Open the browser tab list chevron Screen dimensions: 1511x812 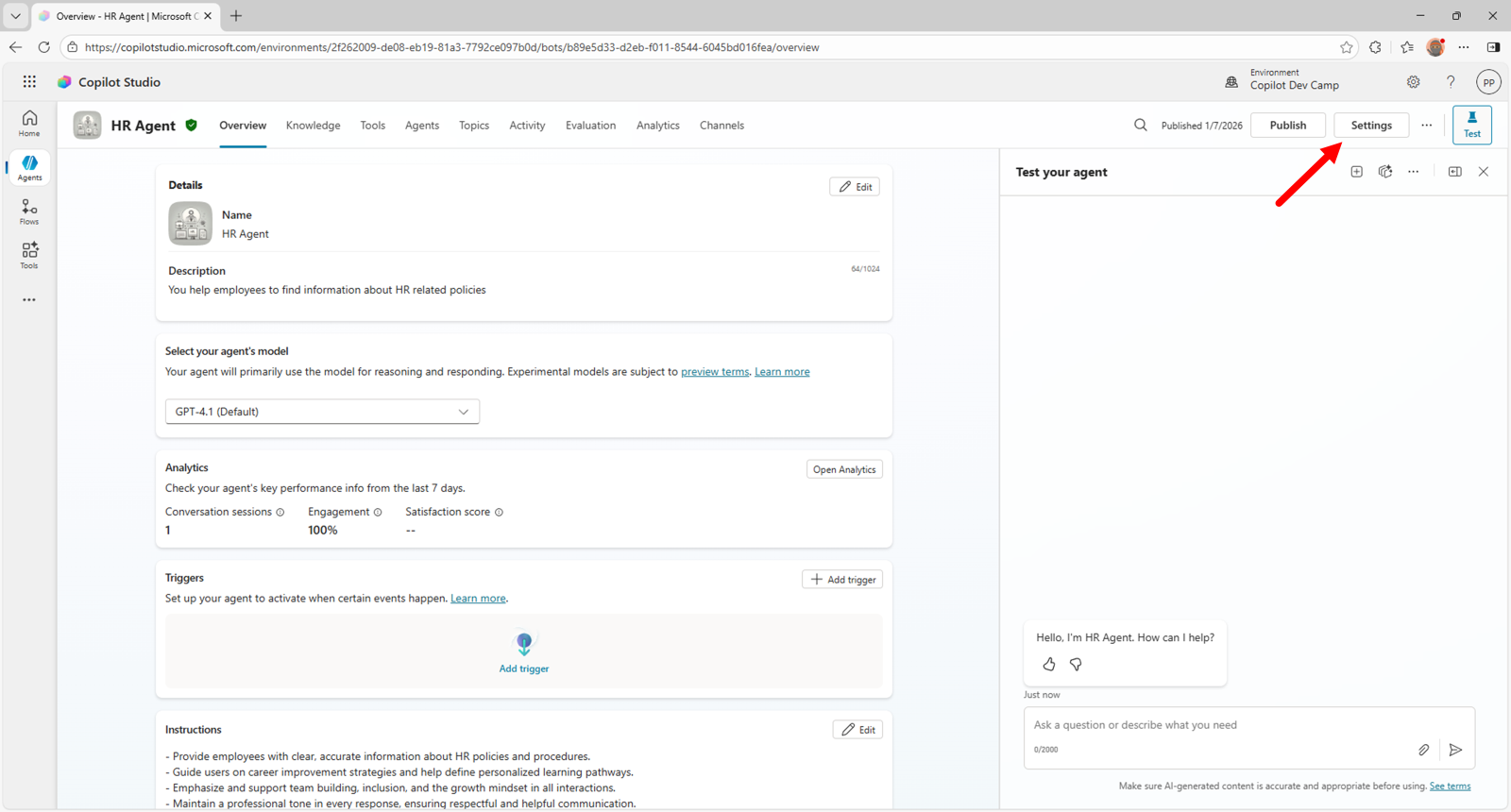15,16
